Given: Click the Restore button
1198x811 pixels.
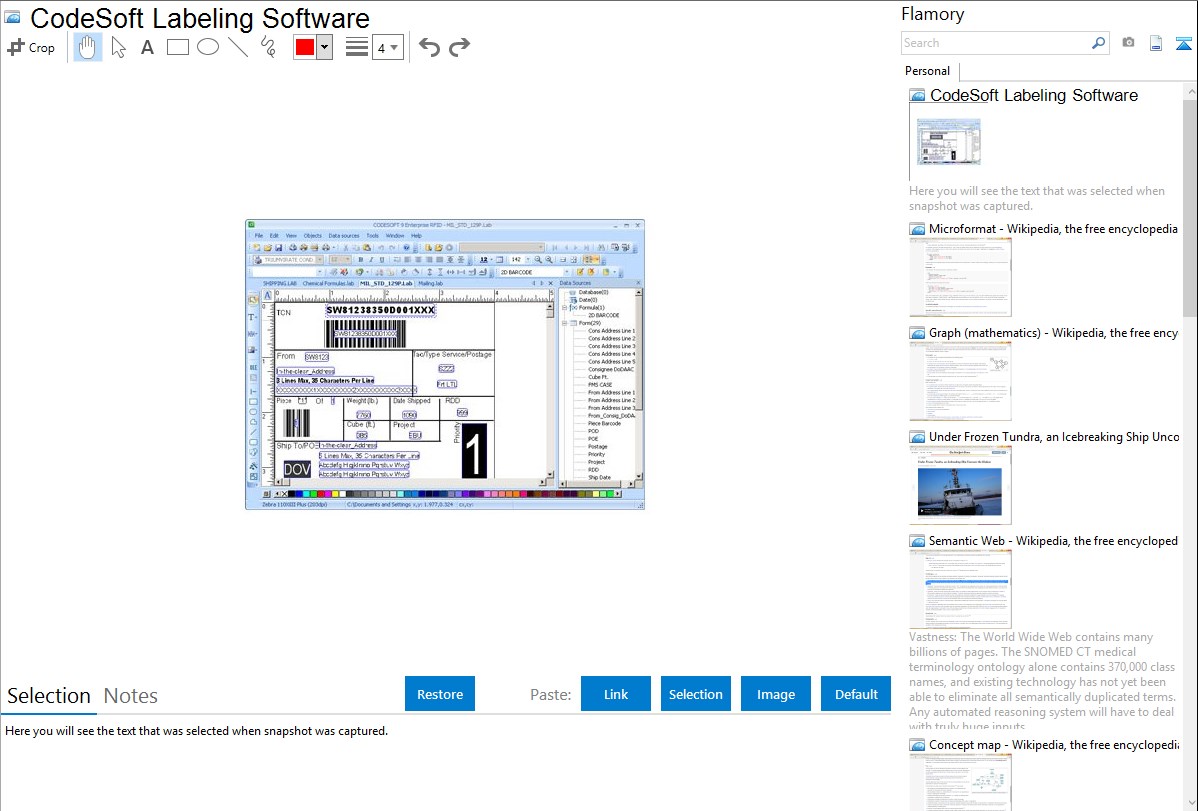Looking at the screenshot, I should click(440, 694).
